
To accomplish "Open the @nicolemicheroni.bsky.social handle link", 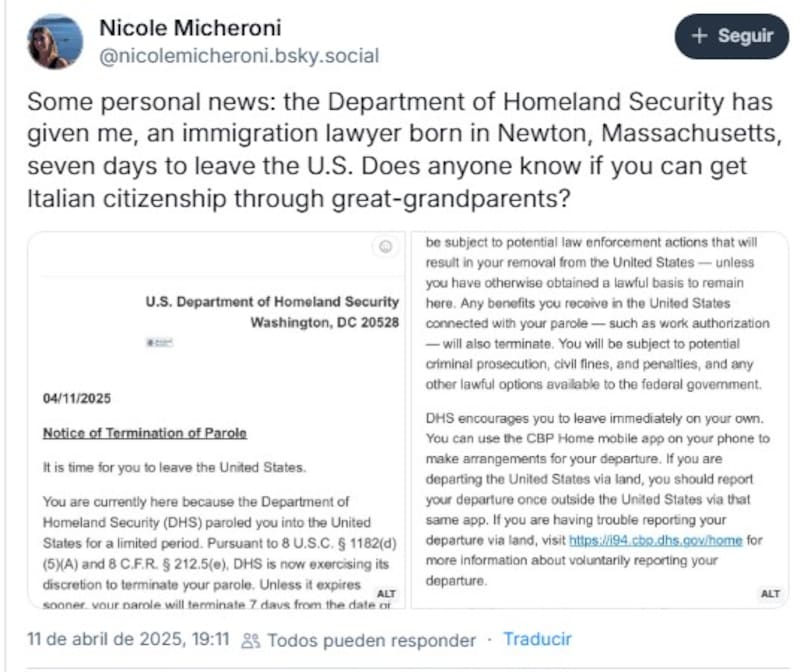I will point(239,56).
